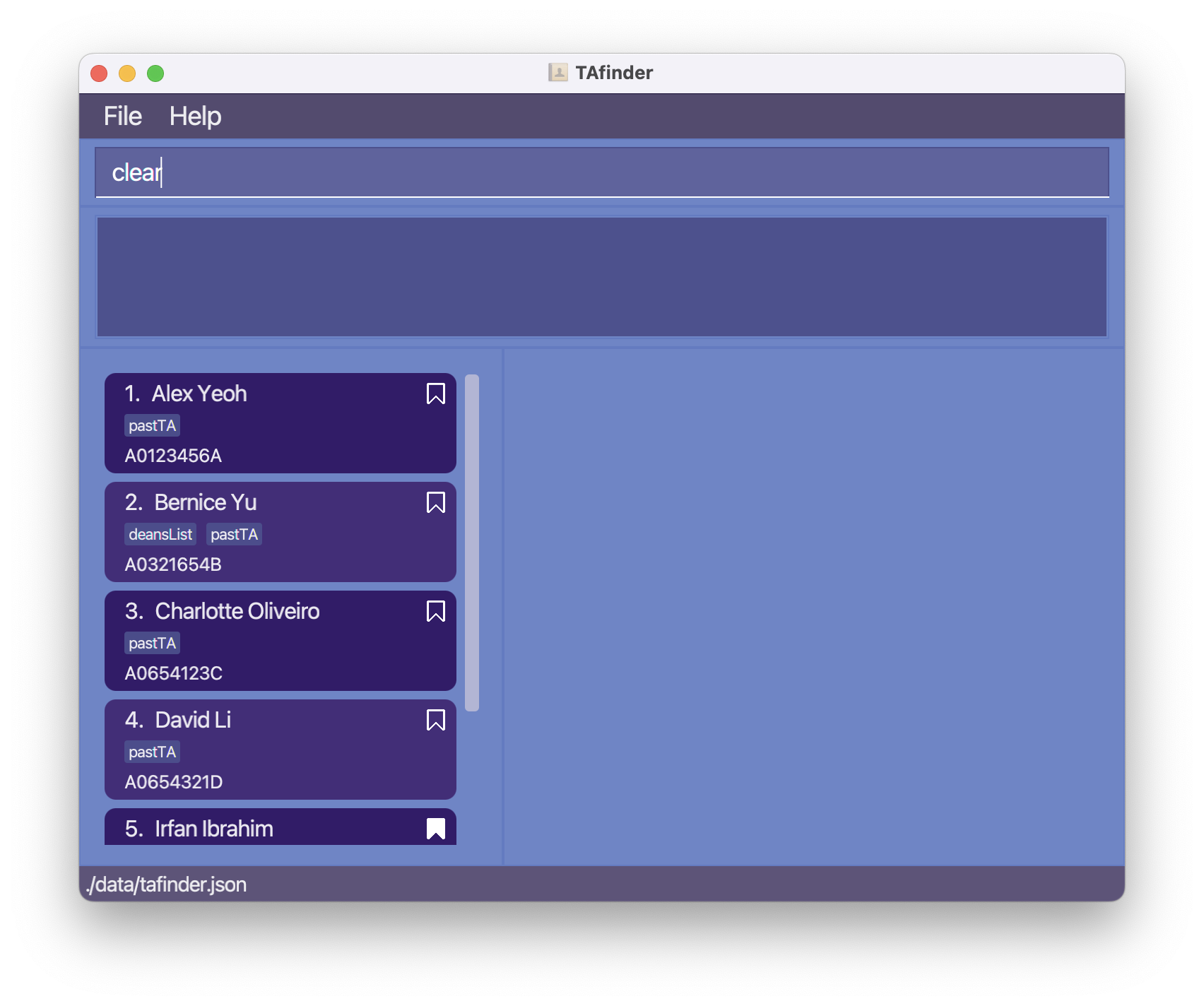Toggle bookmark icon on David Li card
Viewport: 1204px width, 1006px height.
pyautogui.click(x=436, y=720)
